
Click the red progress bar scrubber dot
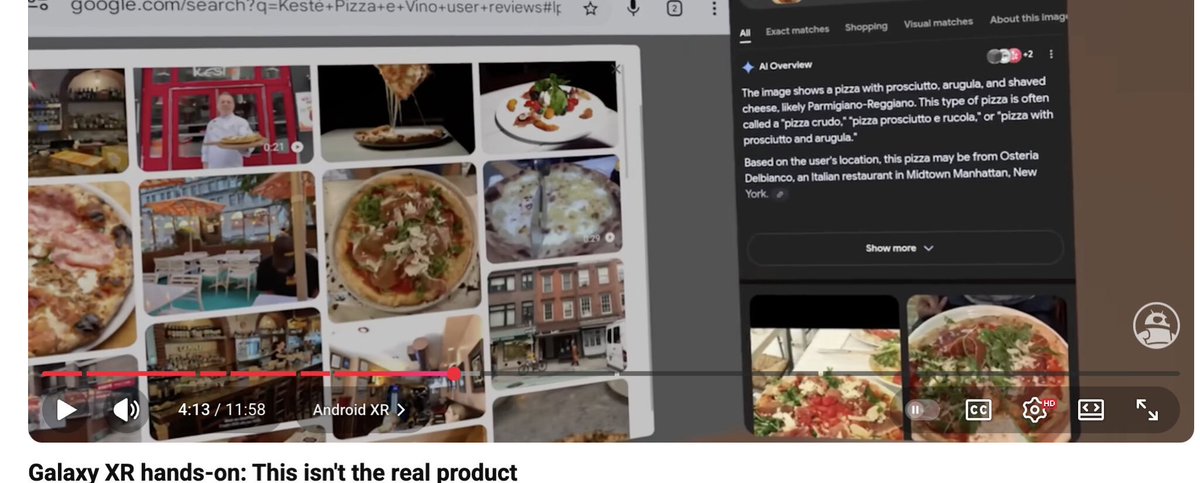(454, 374)
